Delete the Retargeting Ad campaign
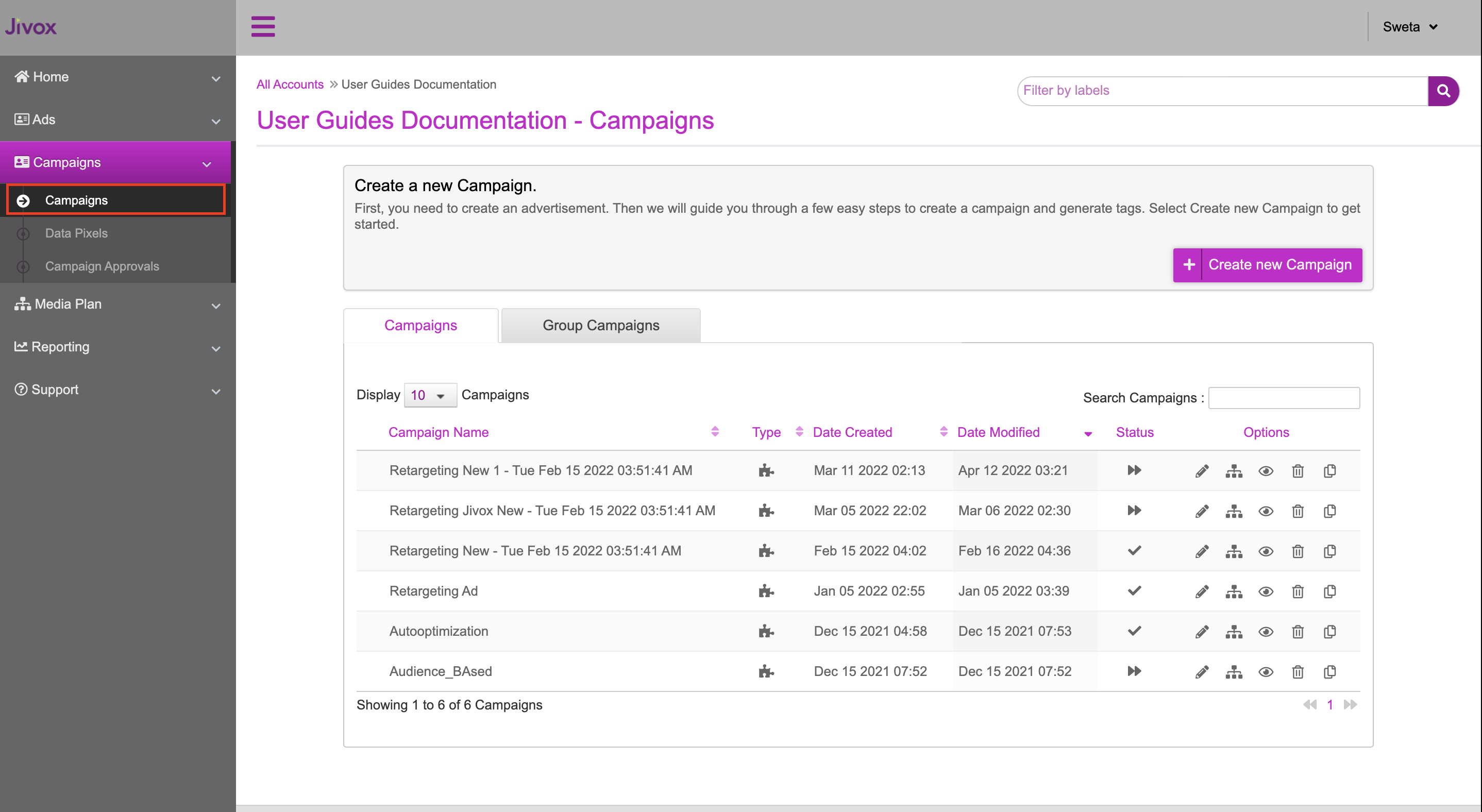 point(1298,592)
